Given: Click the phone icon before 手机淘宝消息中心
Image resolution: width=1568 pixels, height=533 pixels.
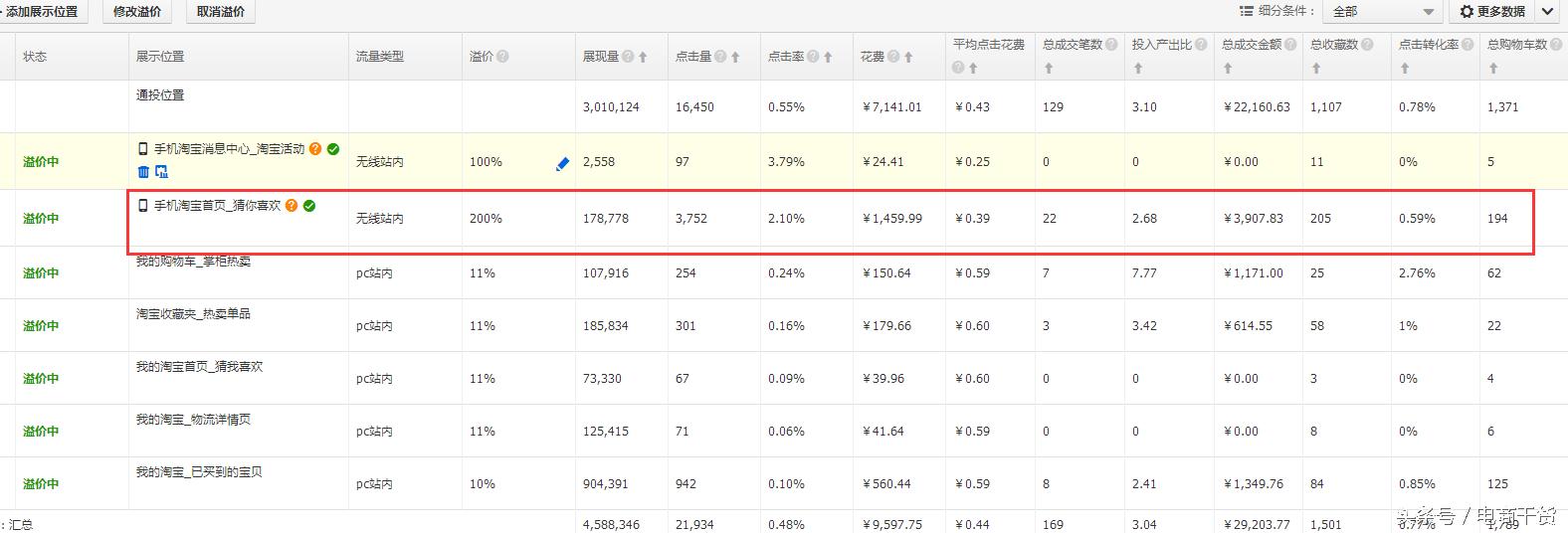Looking at the screenshot, I should tap(143, 149).
